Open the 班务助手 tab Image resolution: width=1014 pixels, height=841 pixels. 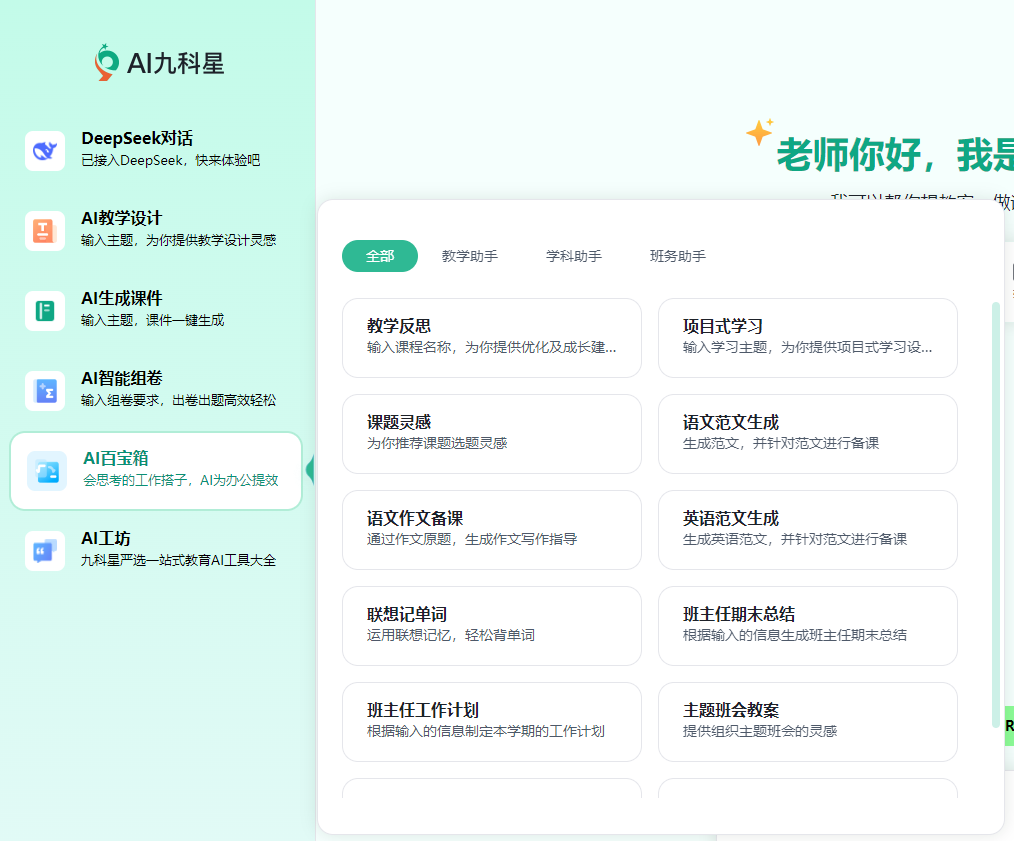(678, 256)
